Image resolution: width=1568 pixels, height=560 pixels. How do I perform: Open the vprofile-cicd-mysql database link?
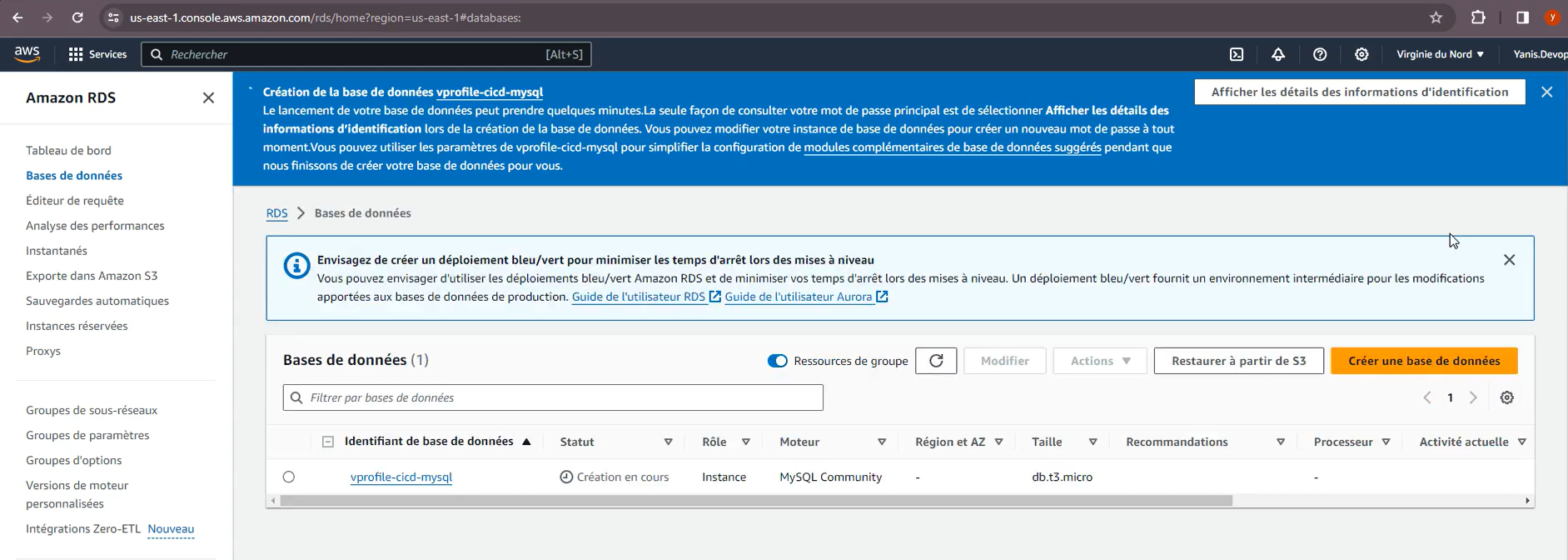(x=401, y=477)
